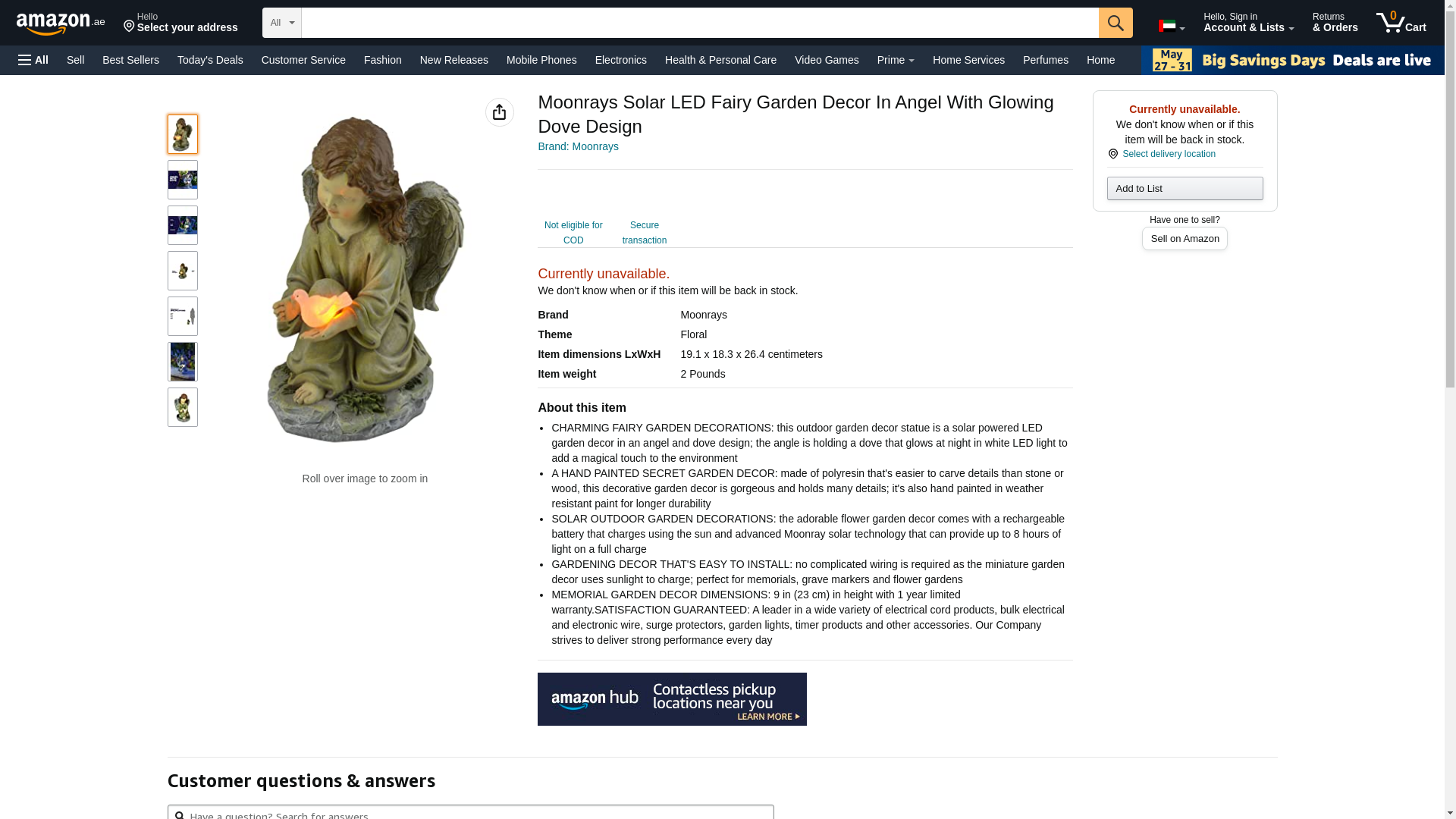Click Select delivery location link
The height and width of the screenshot is (819, 1456).
pos(1169,154)
